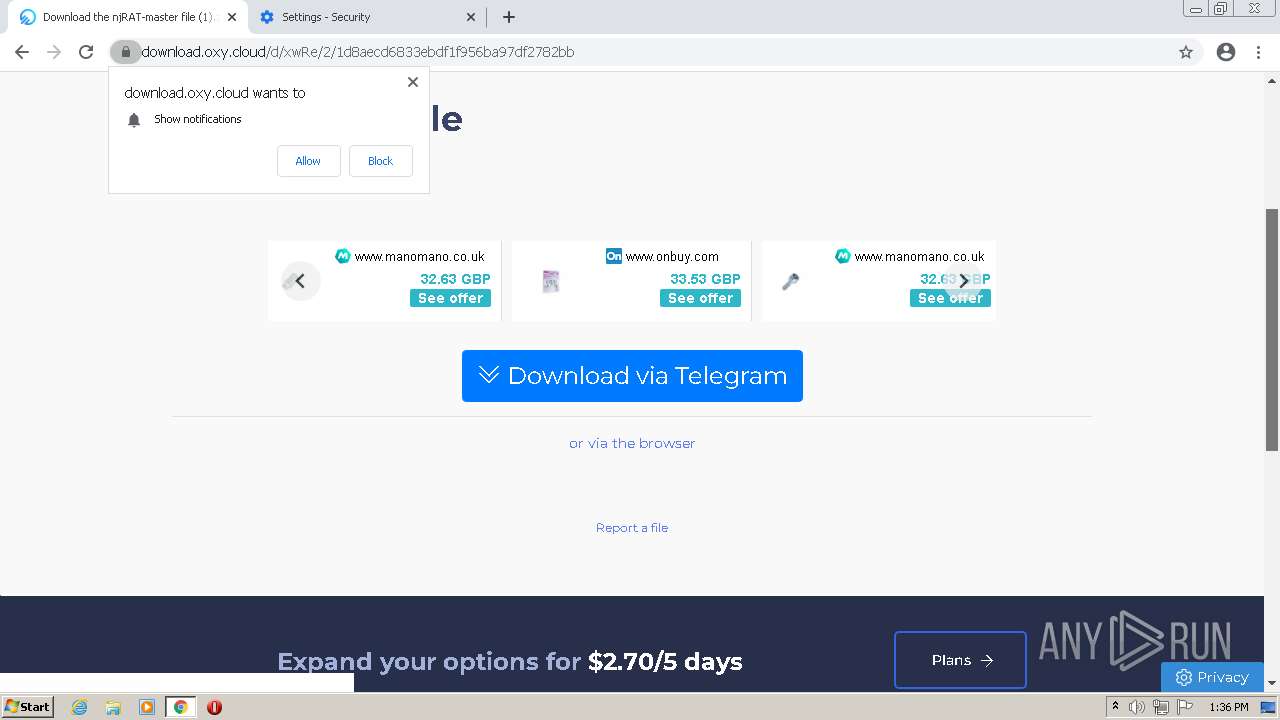Open File Explorer from the taskbar
The width and height of the screenshot is (1280, 720).
pyautogui.click(x=113, y=707)
